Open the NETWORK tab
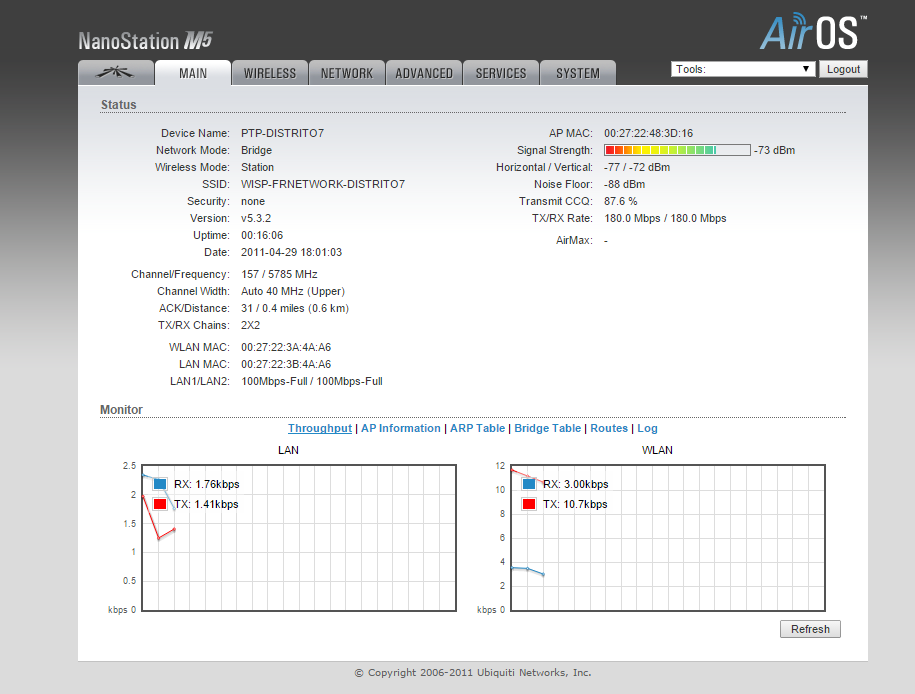Viewport: 915px width, 694px height. tap(347, 73)
